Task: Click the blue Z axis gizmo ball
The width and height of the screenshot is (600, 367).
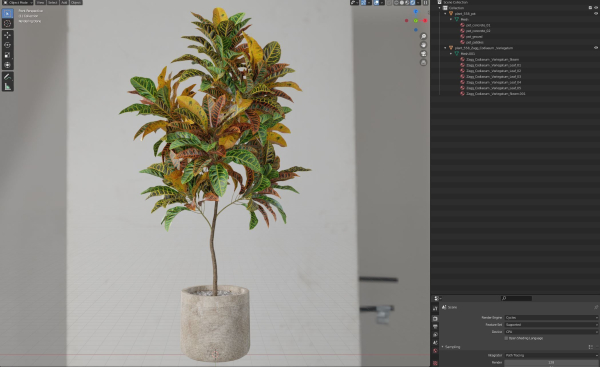Action: click(416, 12)
